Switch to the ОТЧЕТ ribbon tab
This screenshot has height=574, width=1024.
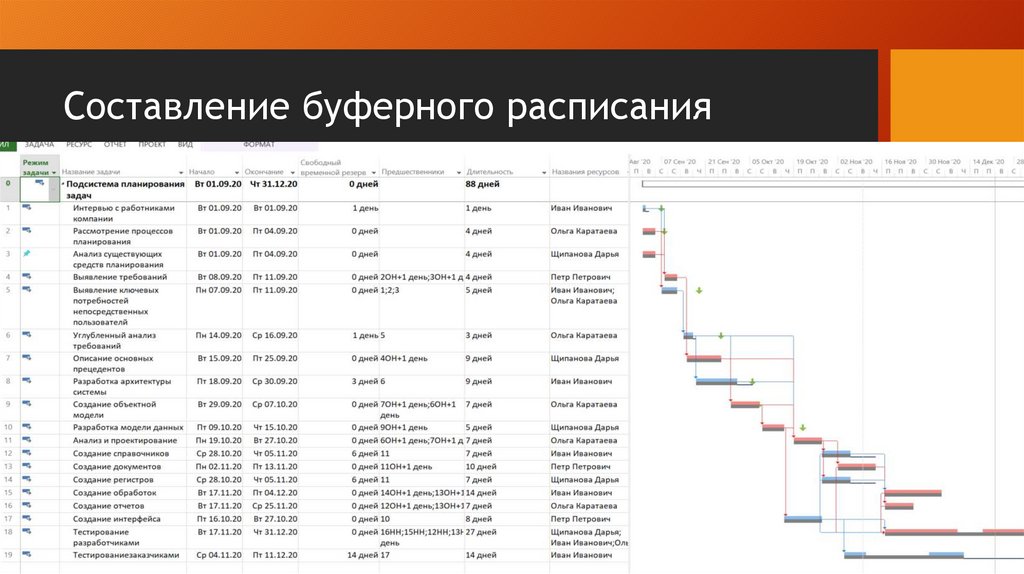pos(115,144)
